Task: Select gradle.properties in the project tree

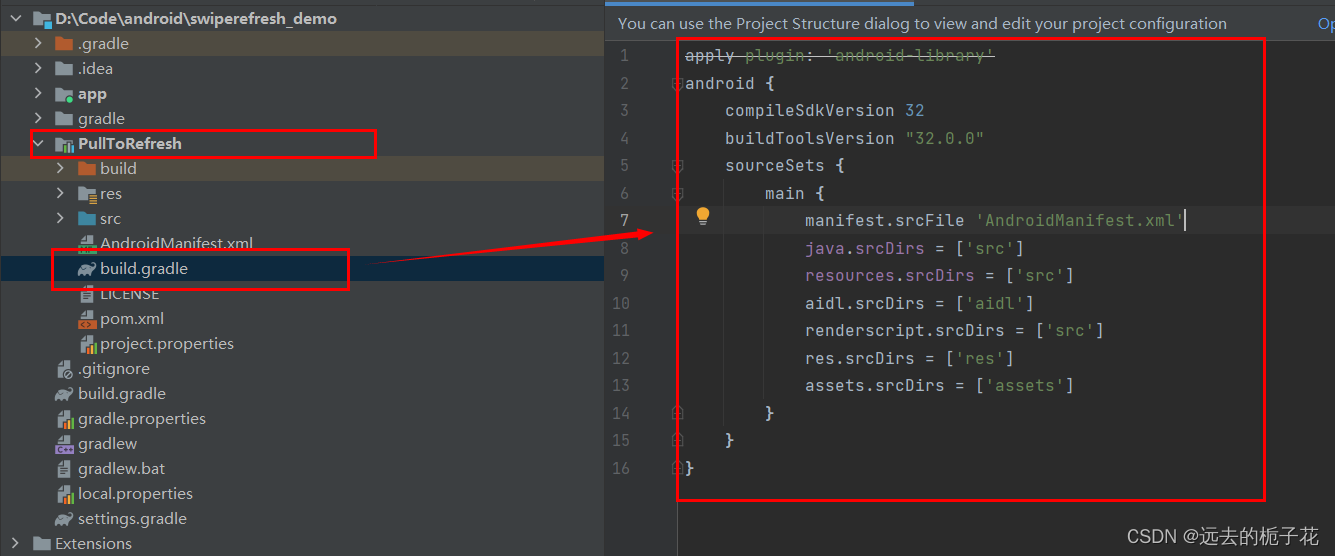Action: coord(142,419)
